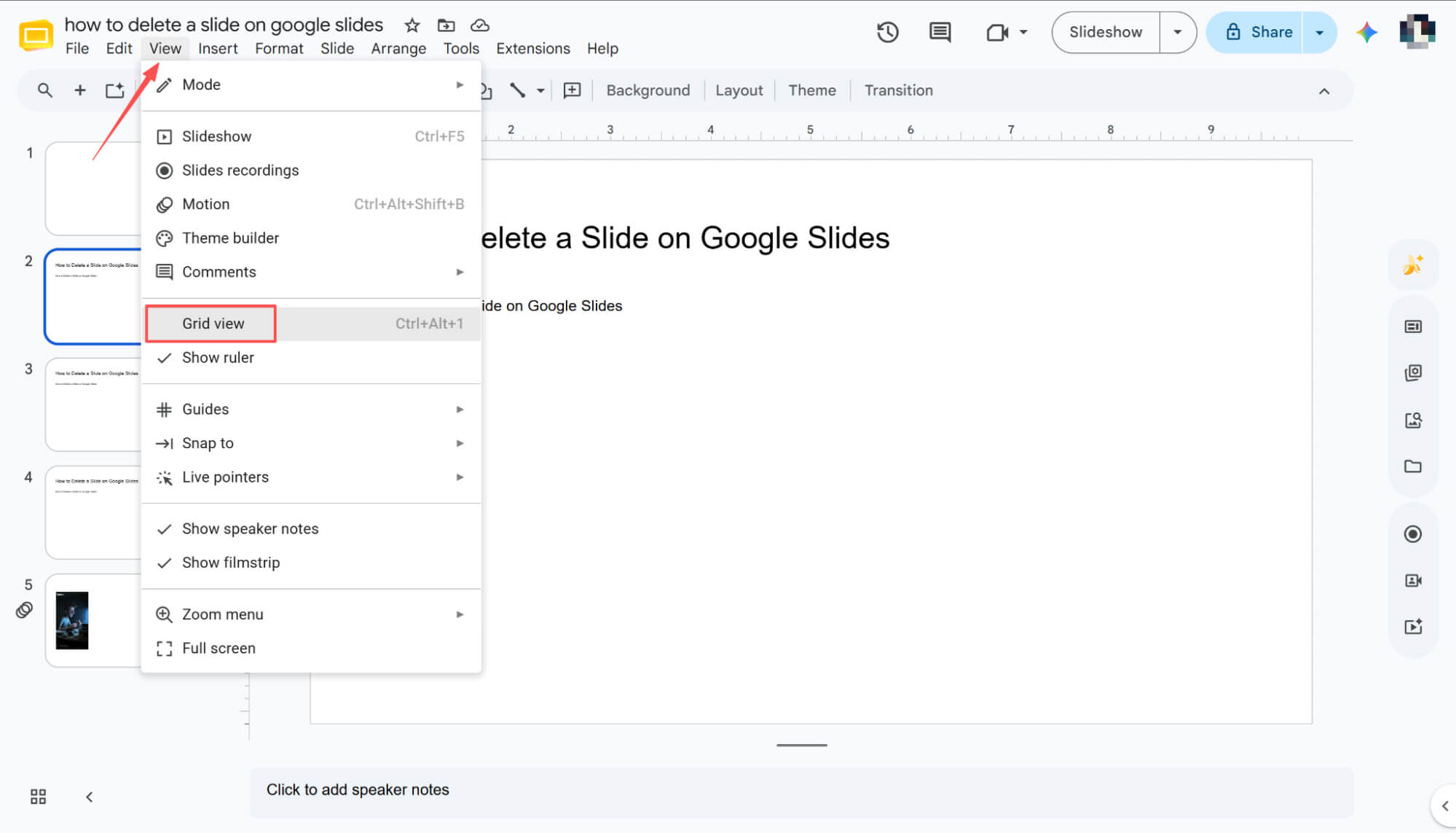The height and width of the screenshot is (833, 1456).
Task: Check cloud save status icon
Action: coord(479,26)
